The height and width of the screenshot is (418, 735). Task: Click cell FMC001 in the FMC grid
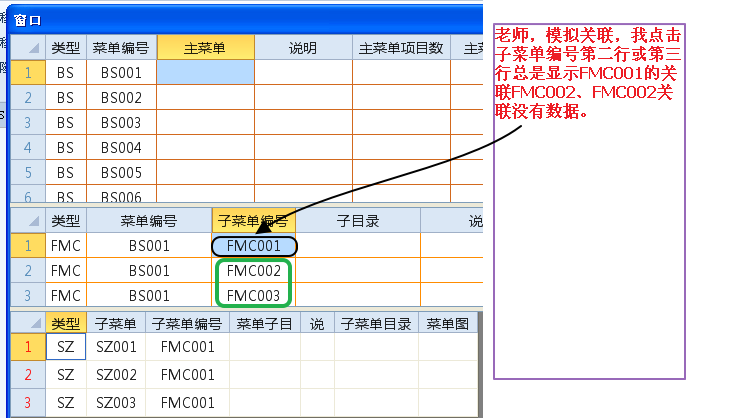tap(254, 246)
